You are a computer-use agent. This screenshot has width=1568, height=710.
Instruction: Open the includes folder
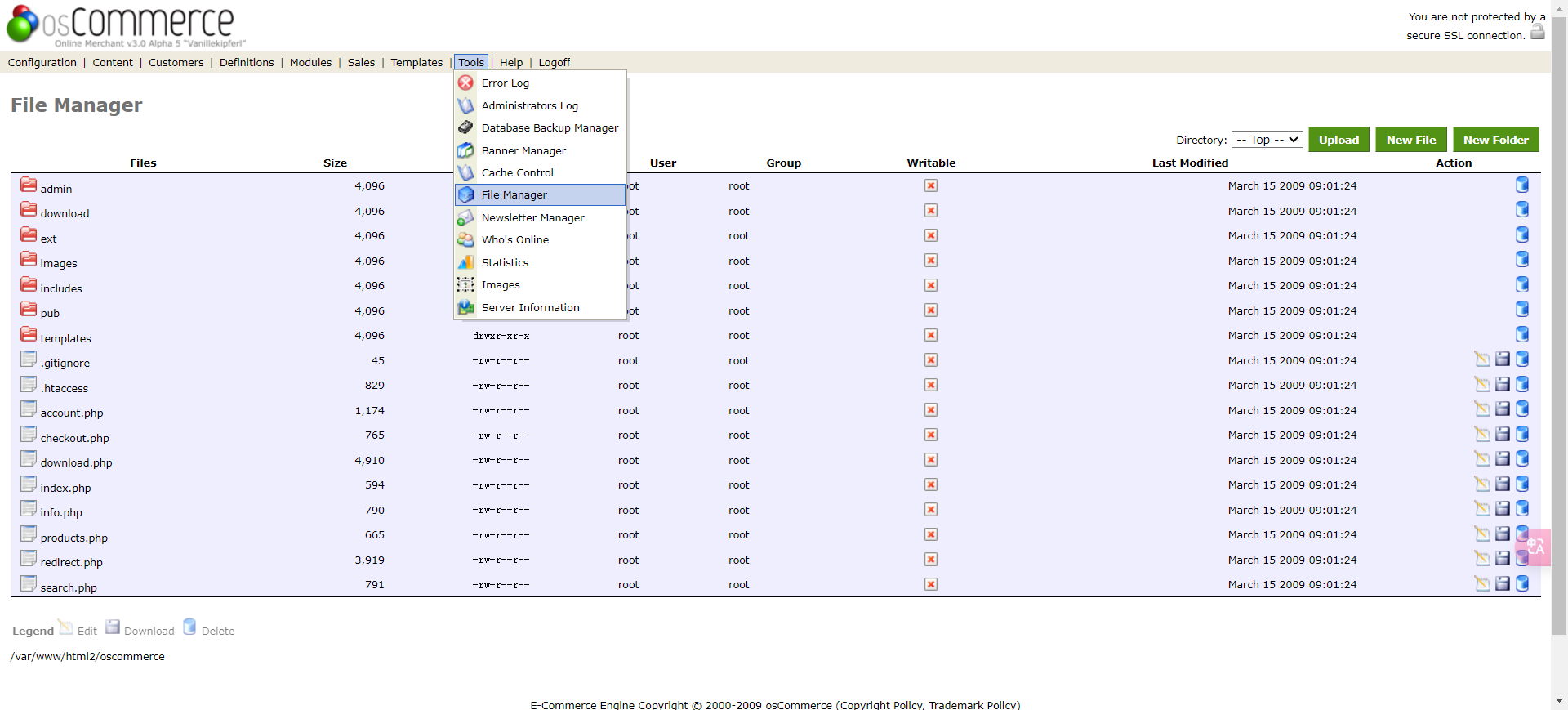coord(61,288)
